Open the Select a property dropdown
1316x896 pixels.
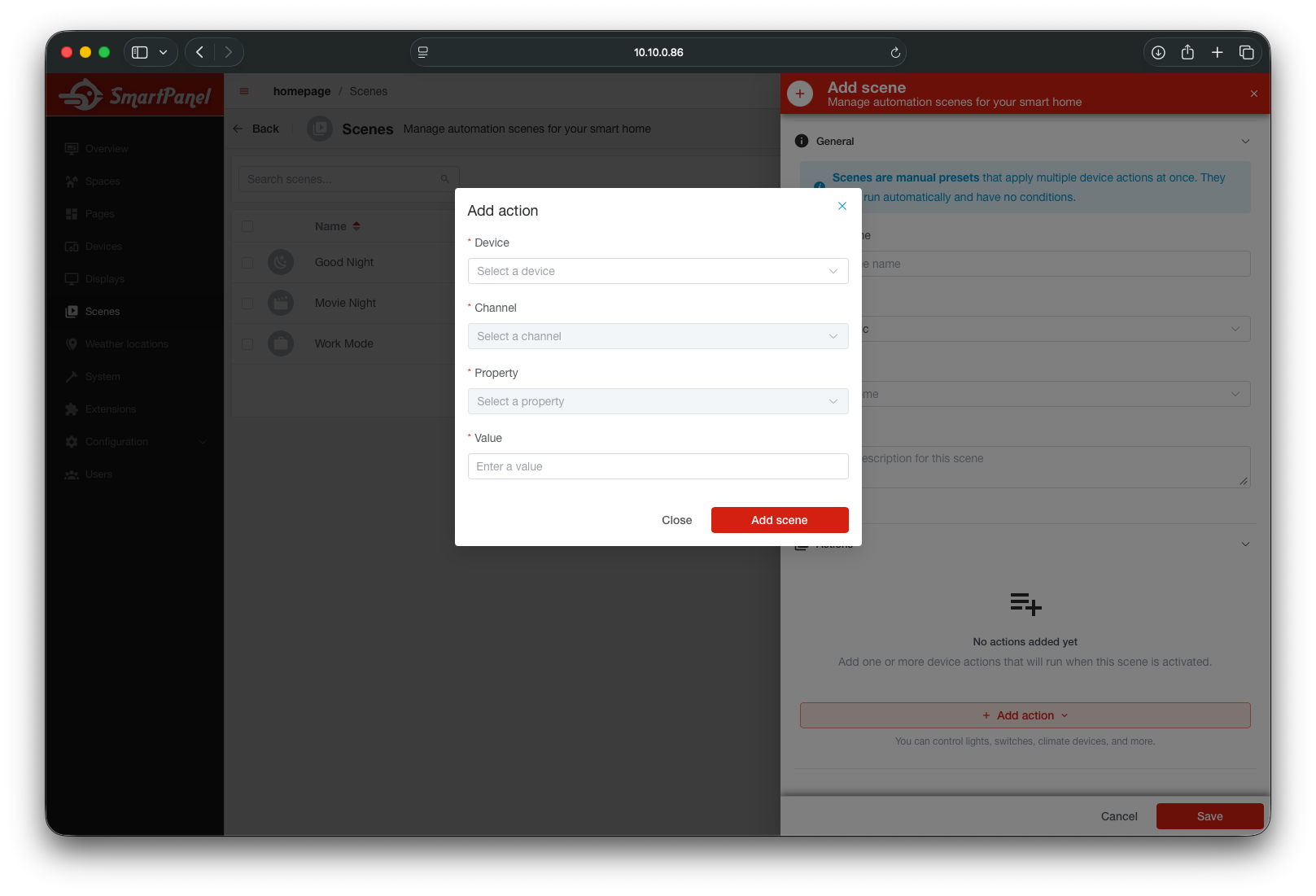(x=658, y=401)
